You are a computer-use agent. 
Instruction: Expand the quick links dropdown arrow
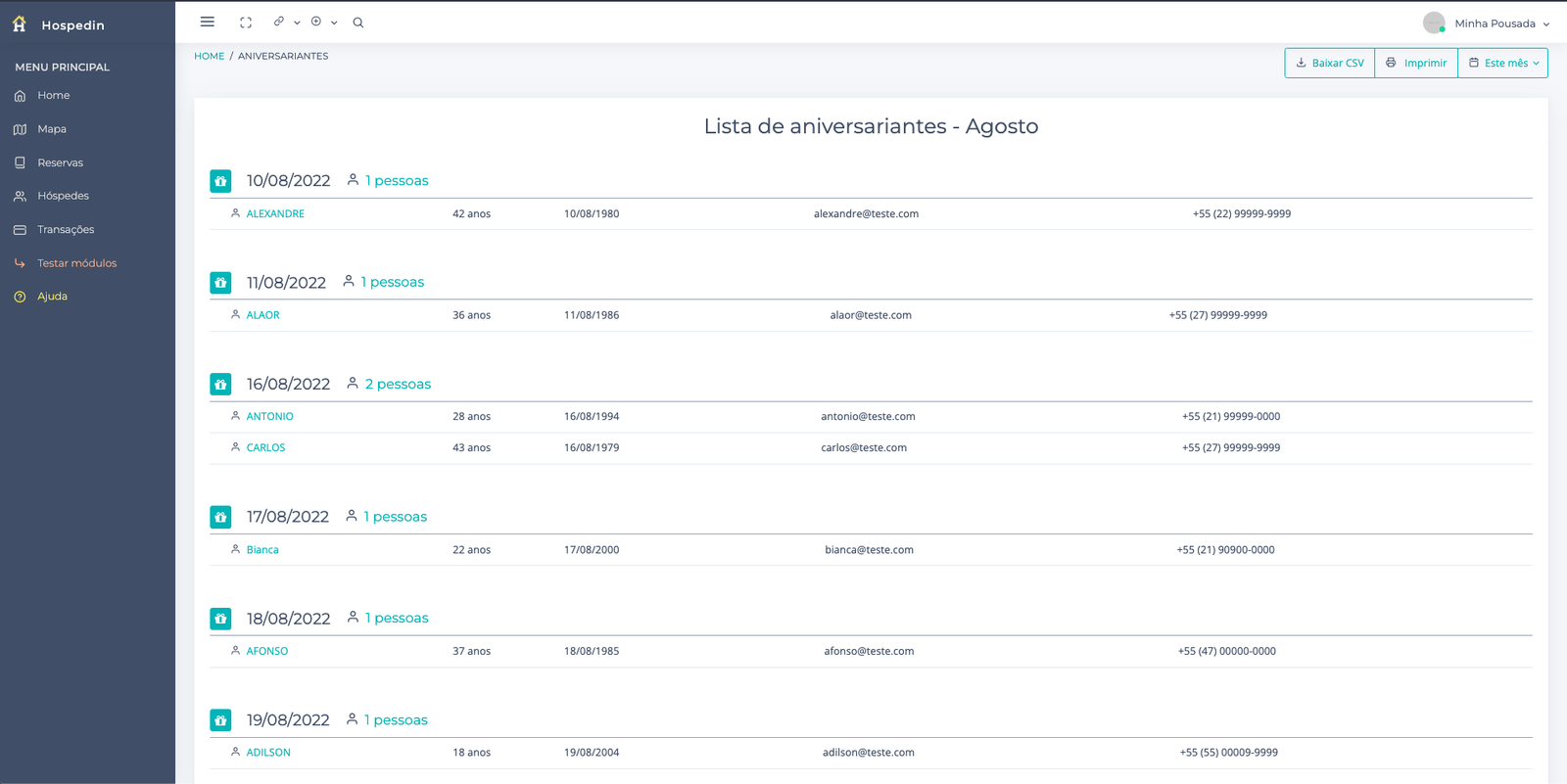[x=297, y=23]
